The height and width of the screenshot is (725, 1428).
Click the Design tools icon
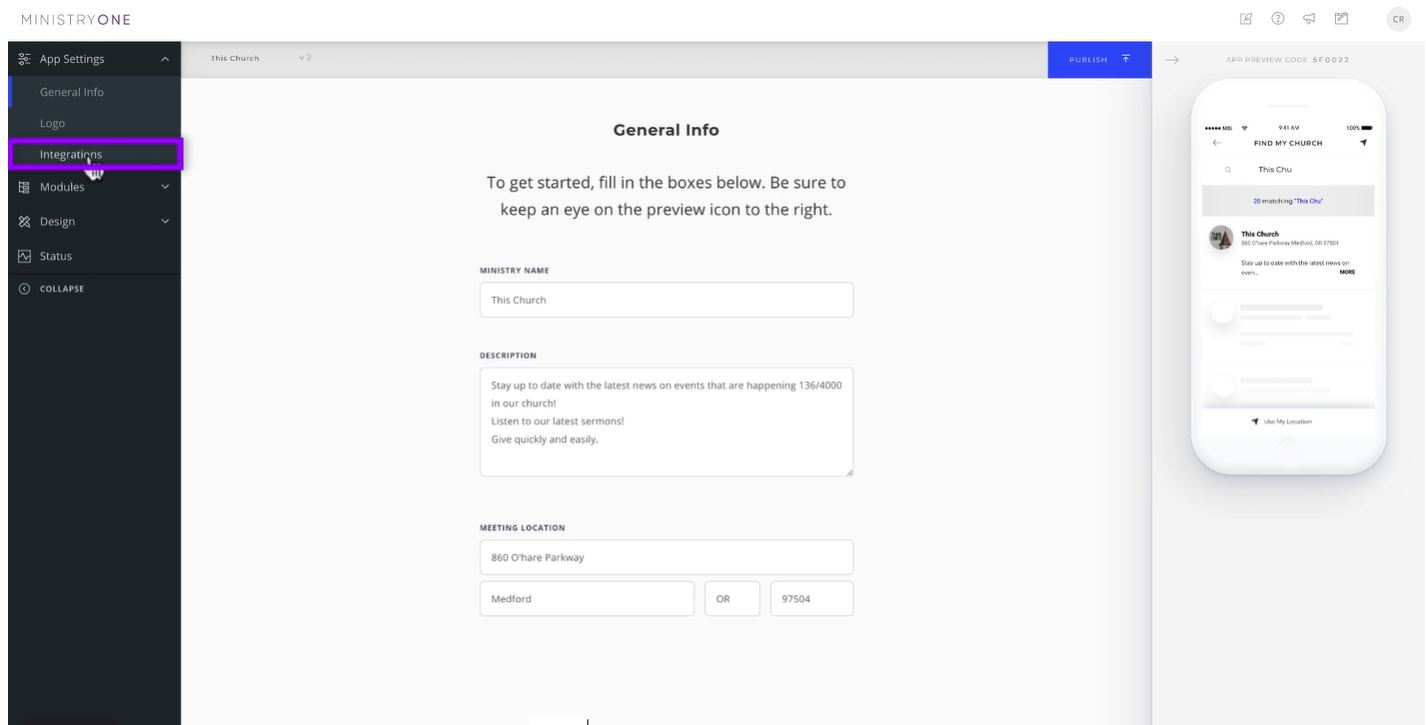[x=24, y=221]
